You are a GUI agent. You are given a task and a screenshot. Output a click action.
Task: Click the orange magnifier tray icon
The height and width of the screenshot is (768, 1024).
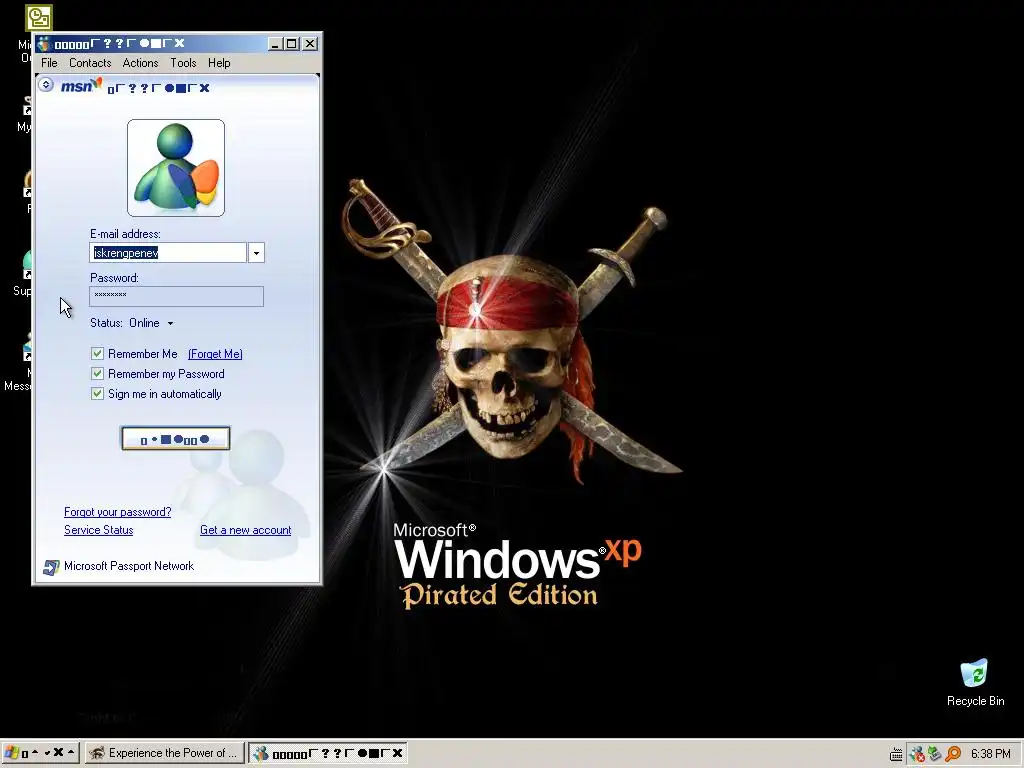(953, 754)
